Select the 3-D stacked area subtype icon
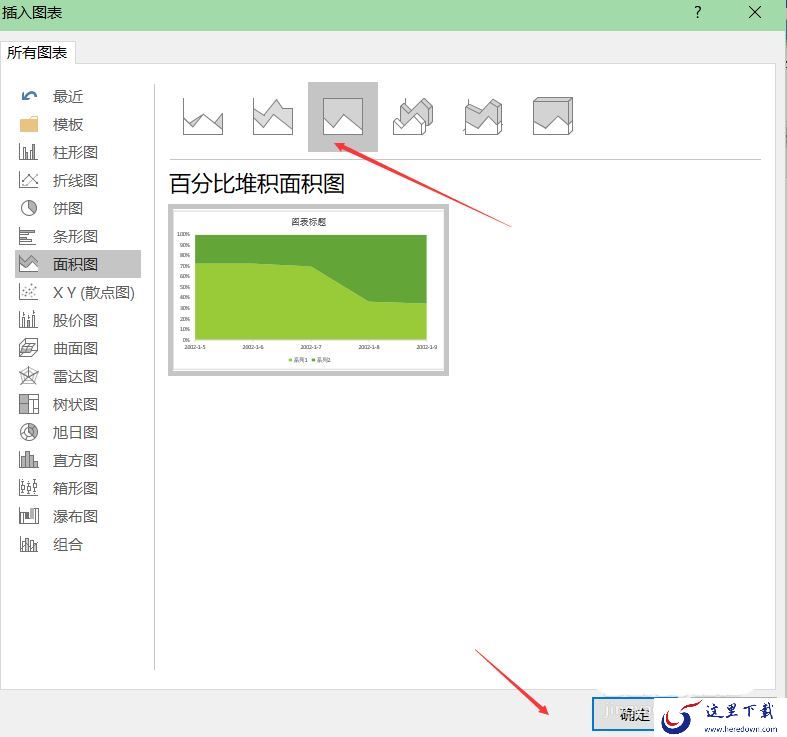787x737 pixels. (482, 117)
